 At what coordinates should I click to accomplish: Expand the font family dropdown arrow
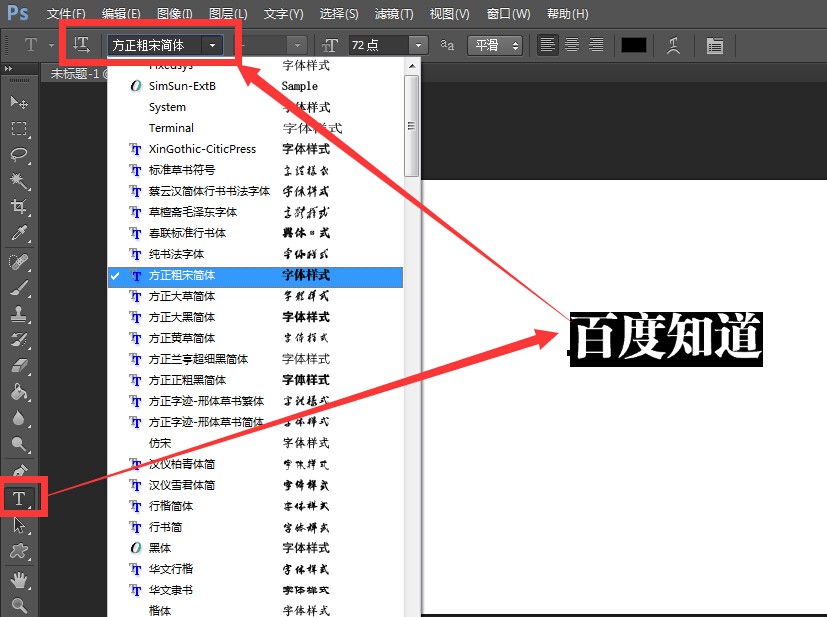(x=212, y=45)
